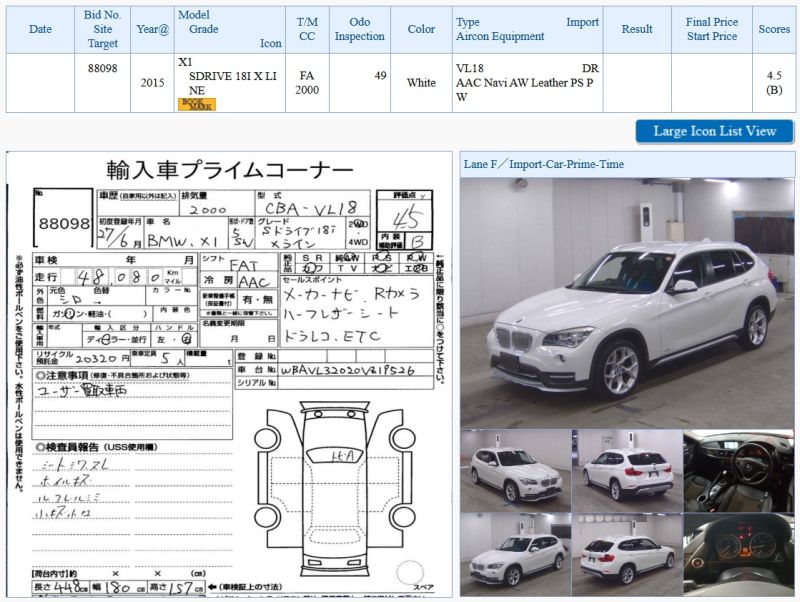This screenshot has height=602, width=800.
Task: Click the orange BOOKMARK icon
Action: pyautogui.click(x=197, y=104)
